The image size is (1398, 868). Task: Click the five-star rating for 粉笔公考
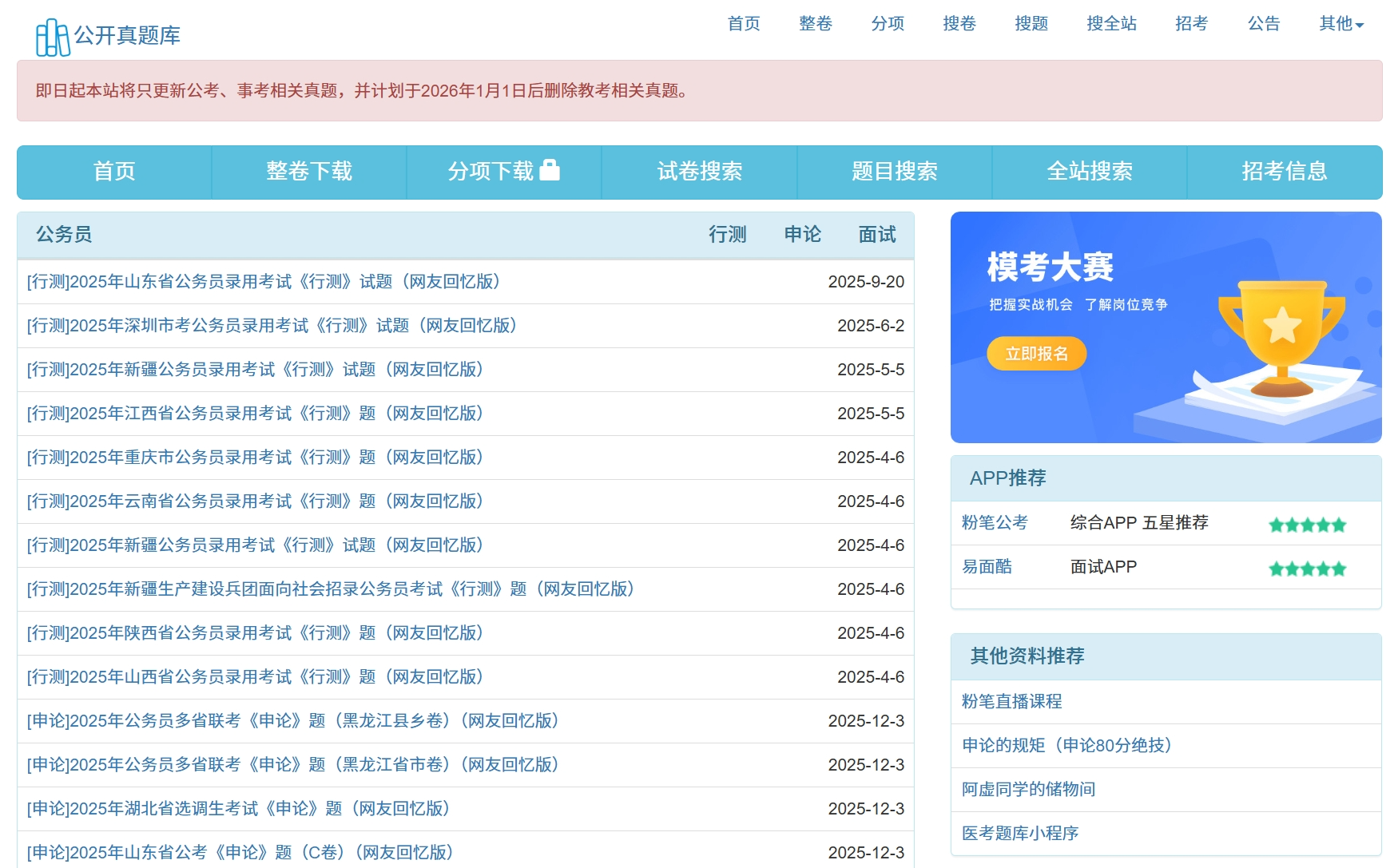pyautogui.click(x=1307, y=525)
